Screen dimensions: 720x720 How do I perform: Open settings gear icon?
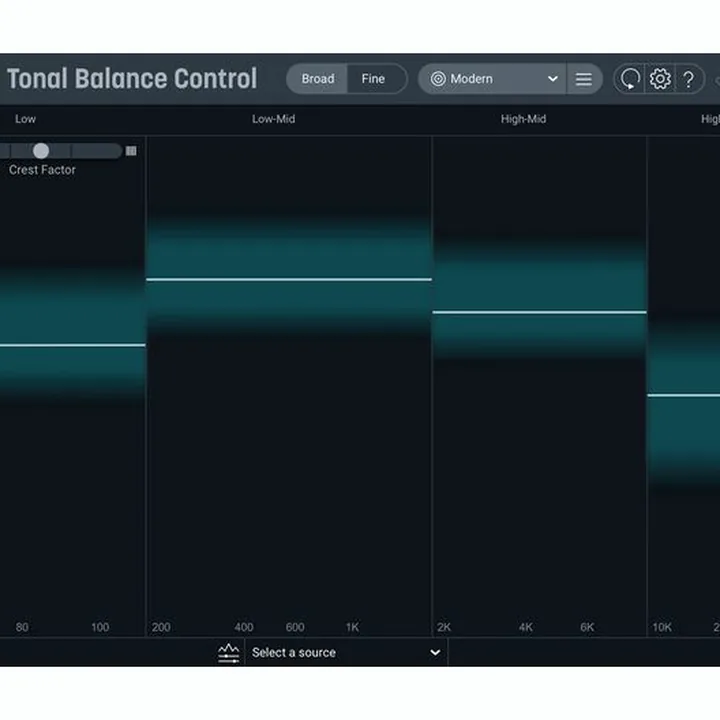point(660,79)
